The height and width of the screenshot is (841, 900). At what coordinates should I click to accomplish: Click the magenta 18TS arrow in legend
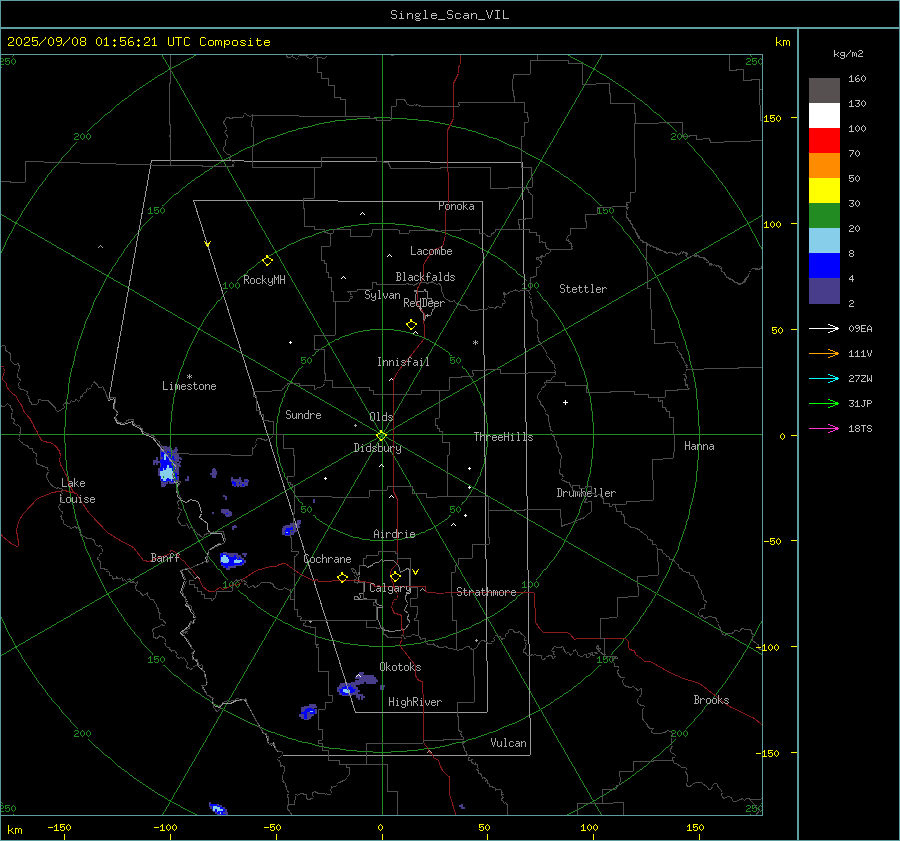tap(824, 428)
